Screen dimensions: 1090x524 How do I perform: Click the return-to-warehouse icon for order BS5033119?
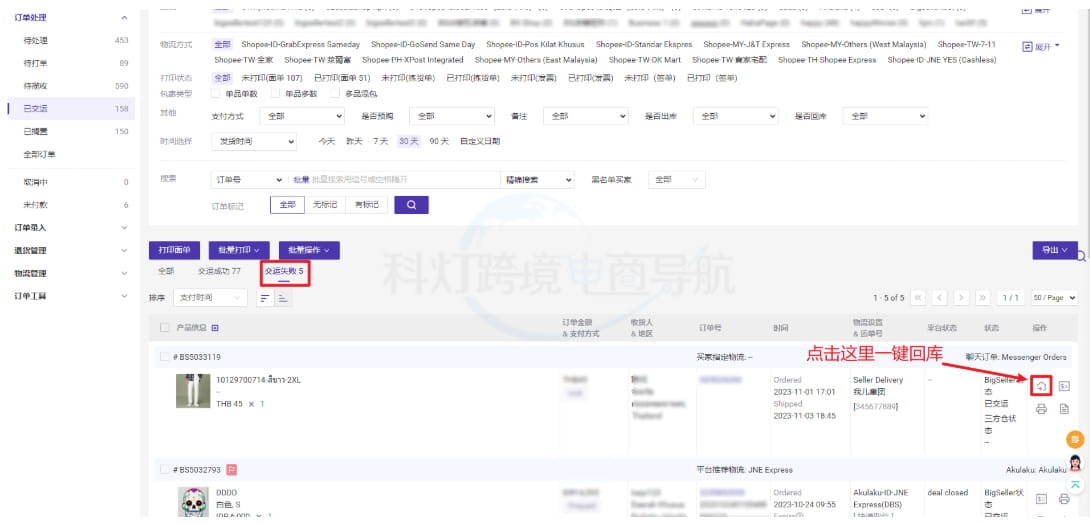pyautogui.click(x=1041, y=386)
